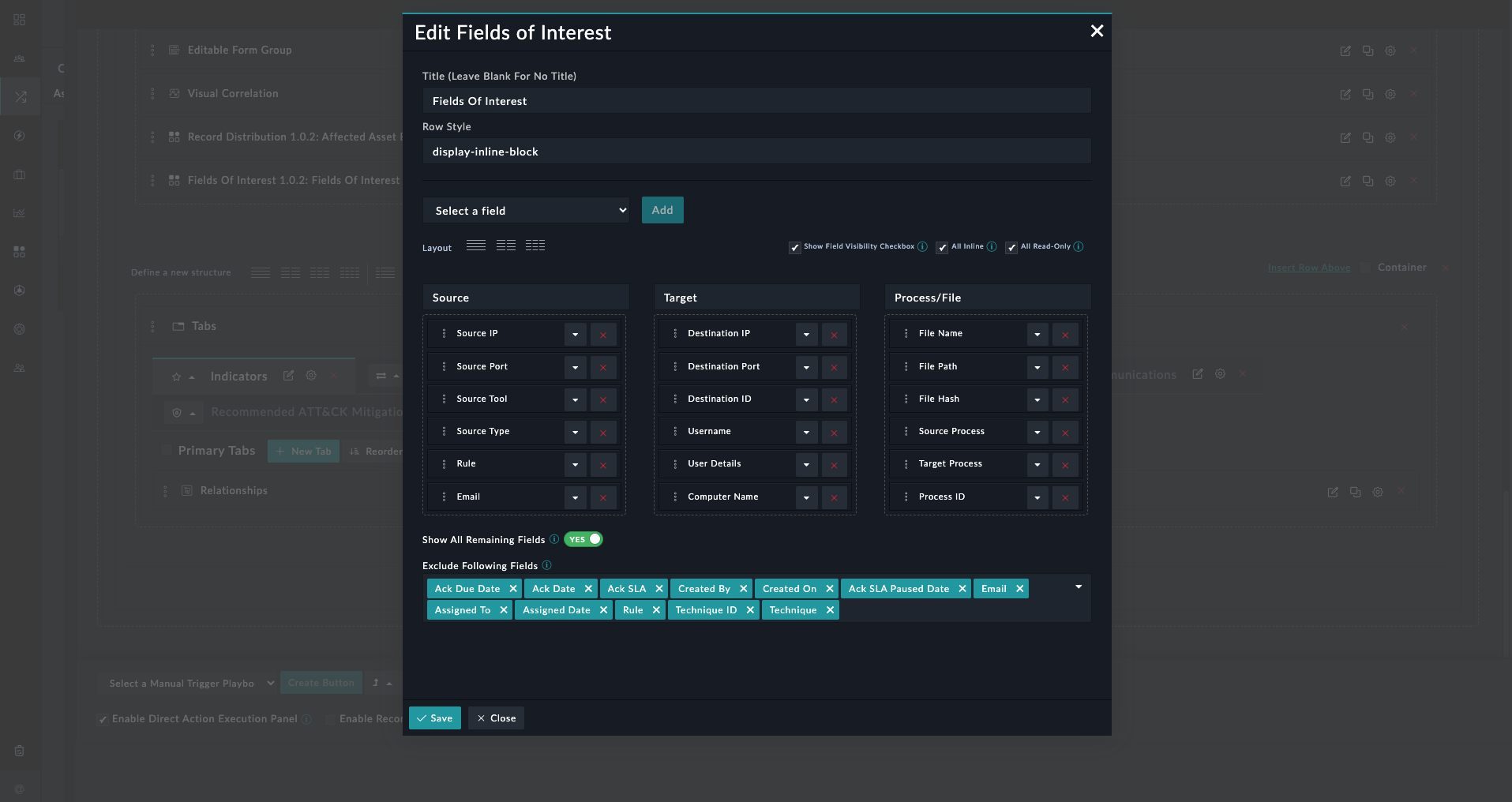Expand the Process ID field dropdown
This screenshot has height=802, width=1512.
pyautogui.click(x=1037, y=497)
